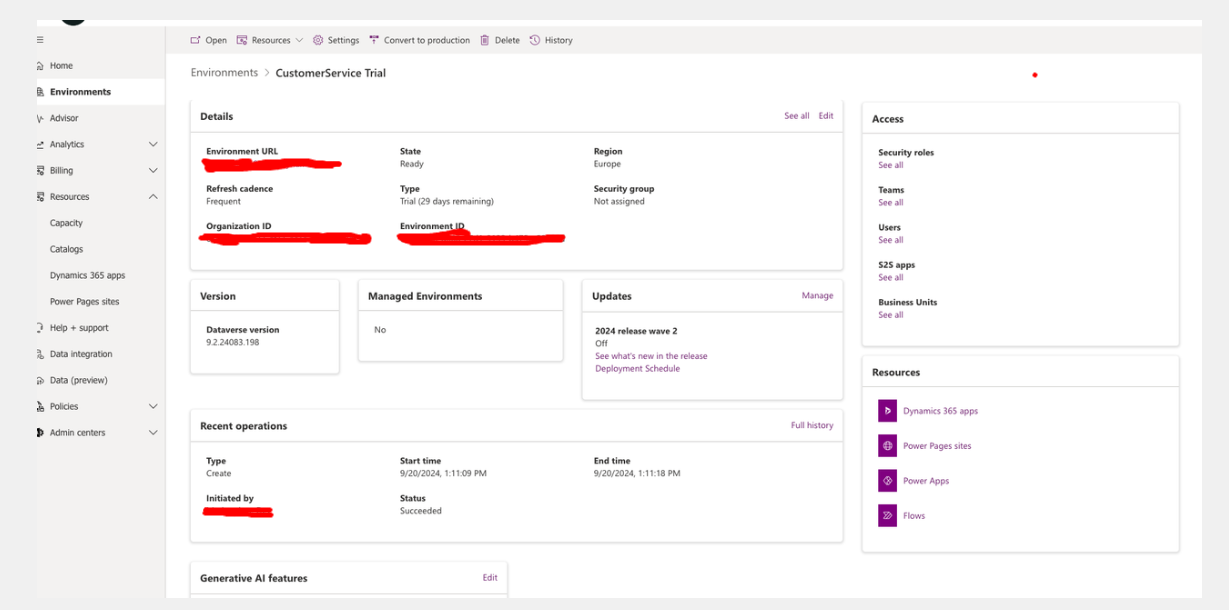
Task: Click the History clock icon
Action: point(535,40)
